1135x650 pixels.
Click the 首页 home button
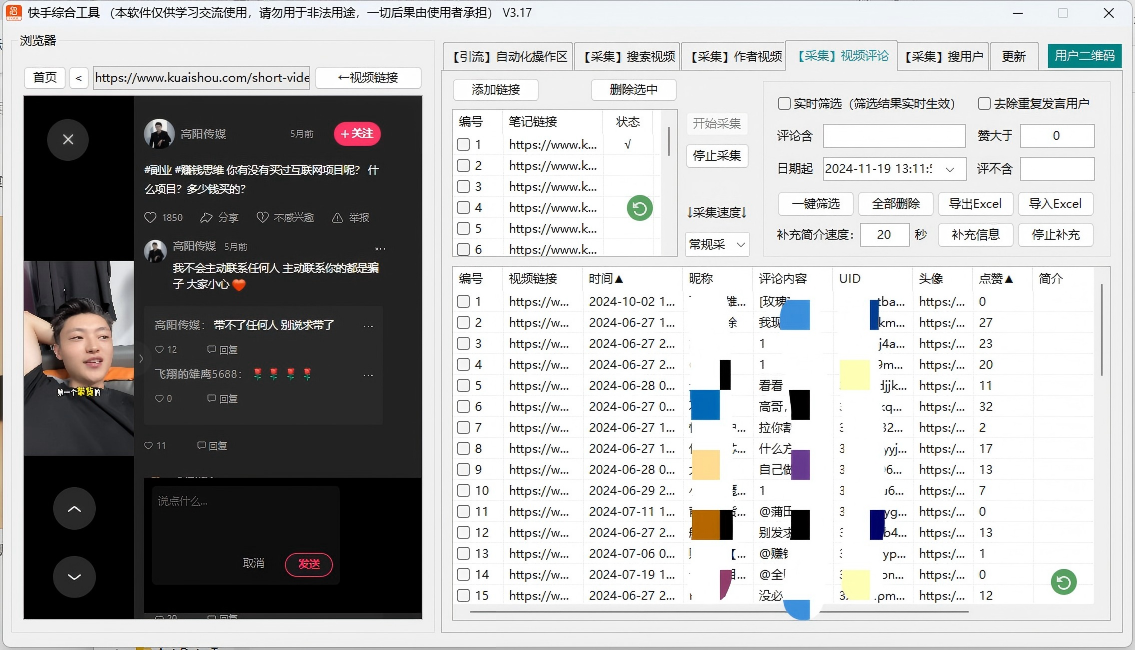click(x=45, y=77)
